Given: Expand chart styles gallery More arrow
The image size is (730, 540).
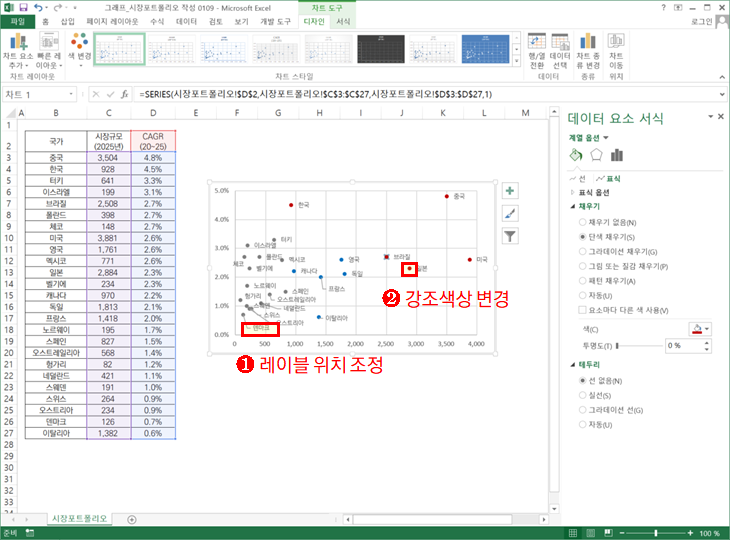Looking at the screenshot, I should tap(516, 61).
